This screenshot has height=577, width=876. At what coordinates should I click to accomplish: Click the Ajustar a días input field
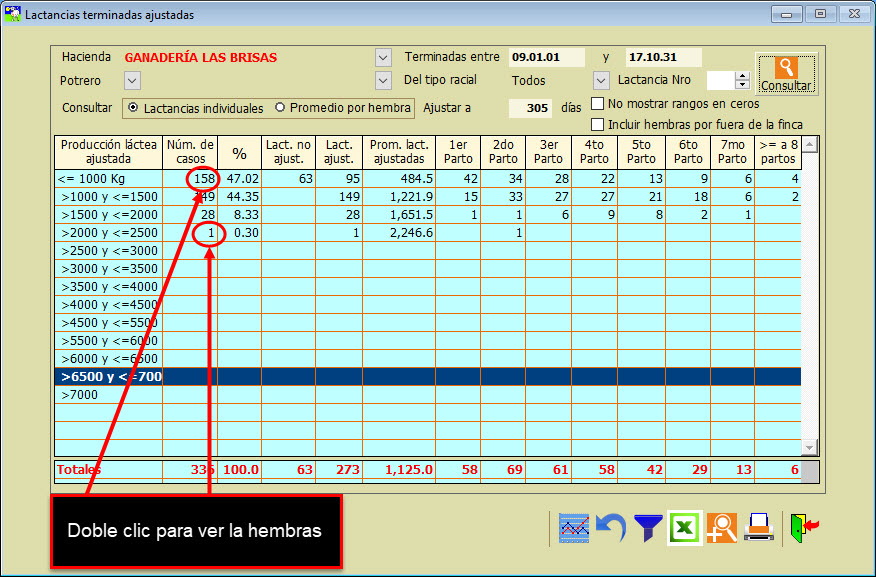[x=531, y=108]
